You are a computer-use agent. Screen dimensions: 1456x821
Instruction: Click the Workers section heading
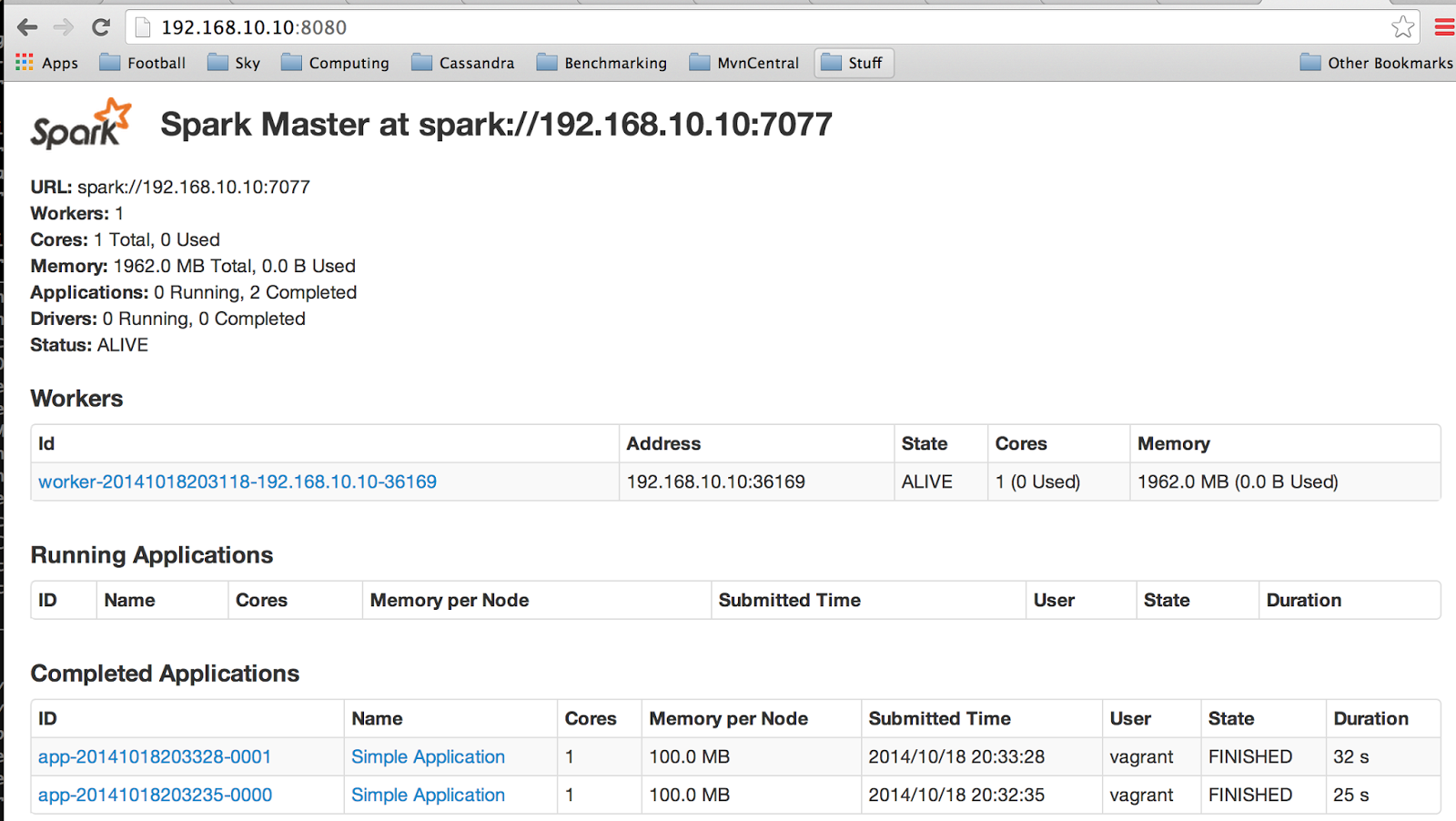pyautogui.click(x=76, y=399)
